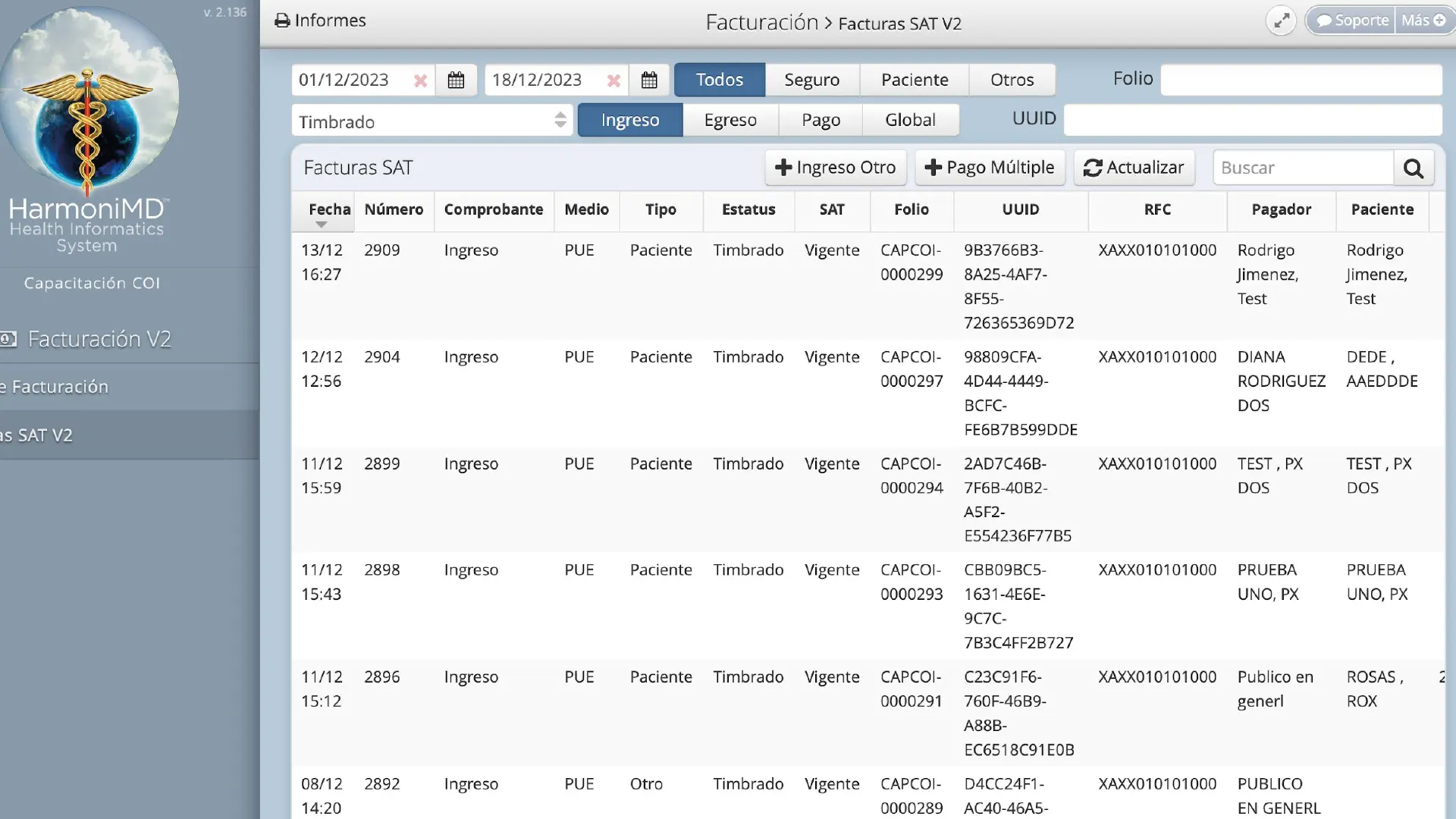The height and width of the screenshot is (819, 1456).
Task: Refresh list with Actualizar button
Action: click(x=1134, y=168)
